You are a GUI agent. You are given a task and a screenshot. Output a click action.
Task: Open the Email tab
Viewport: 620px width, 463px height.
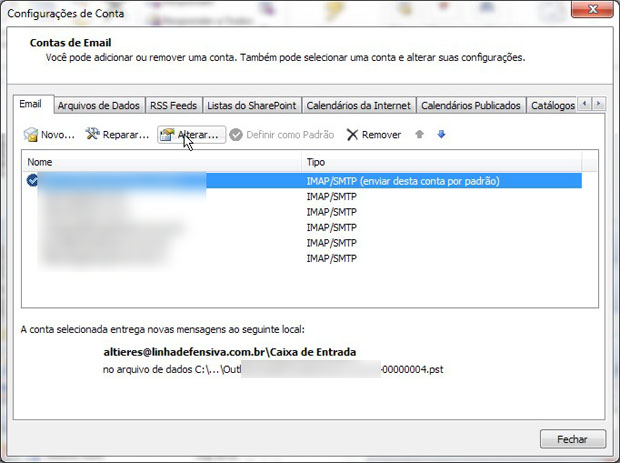tap(32, 105)
